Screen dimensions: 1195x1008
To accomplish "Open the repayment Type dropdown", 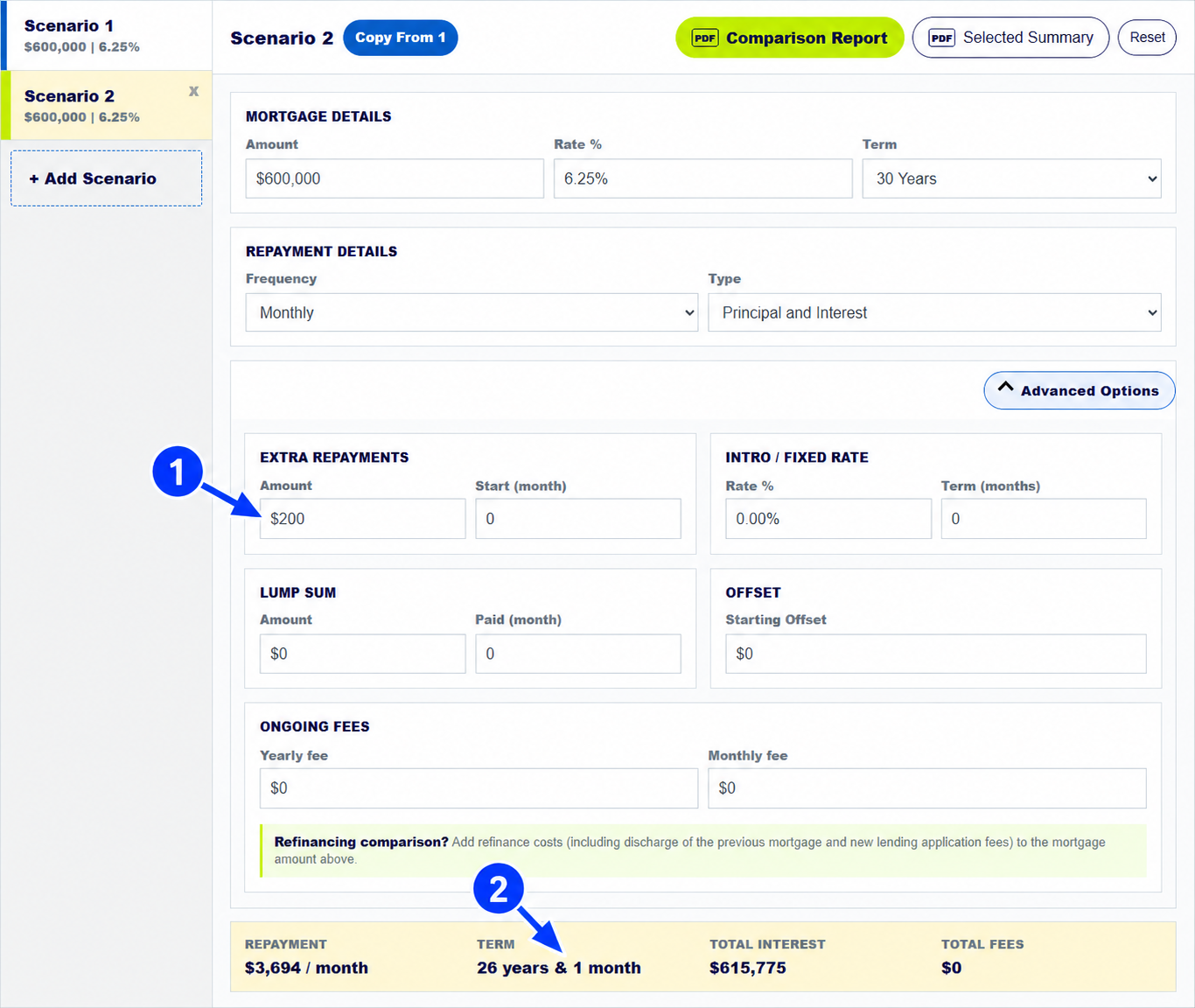I will [x=934, y=312].
